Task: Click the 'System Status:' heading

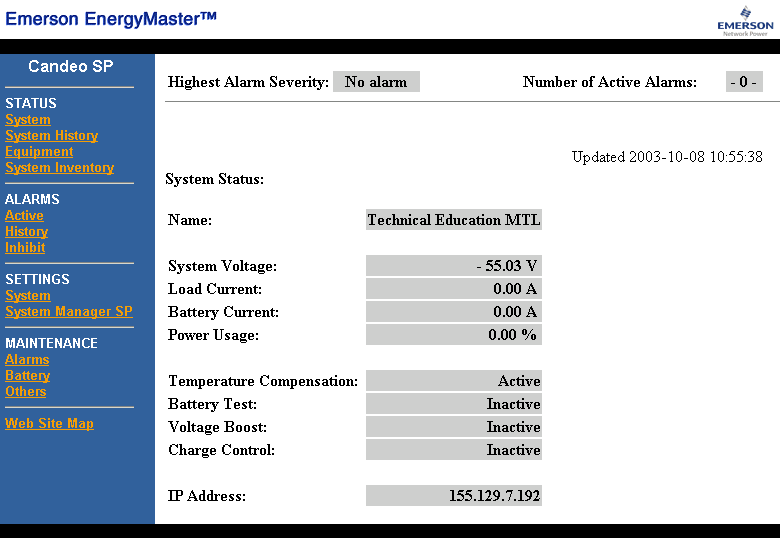Action: point(215,179)
